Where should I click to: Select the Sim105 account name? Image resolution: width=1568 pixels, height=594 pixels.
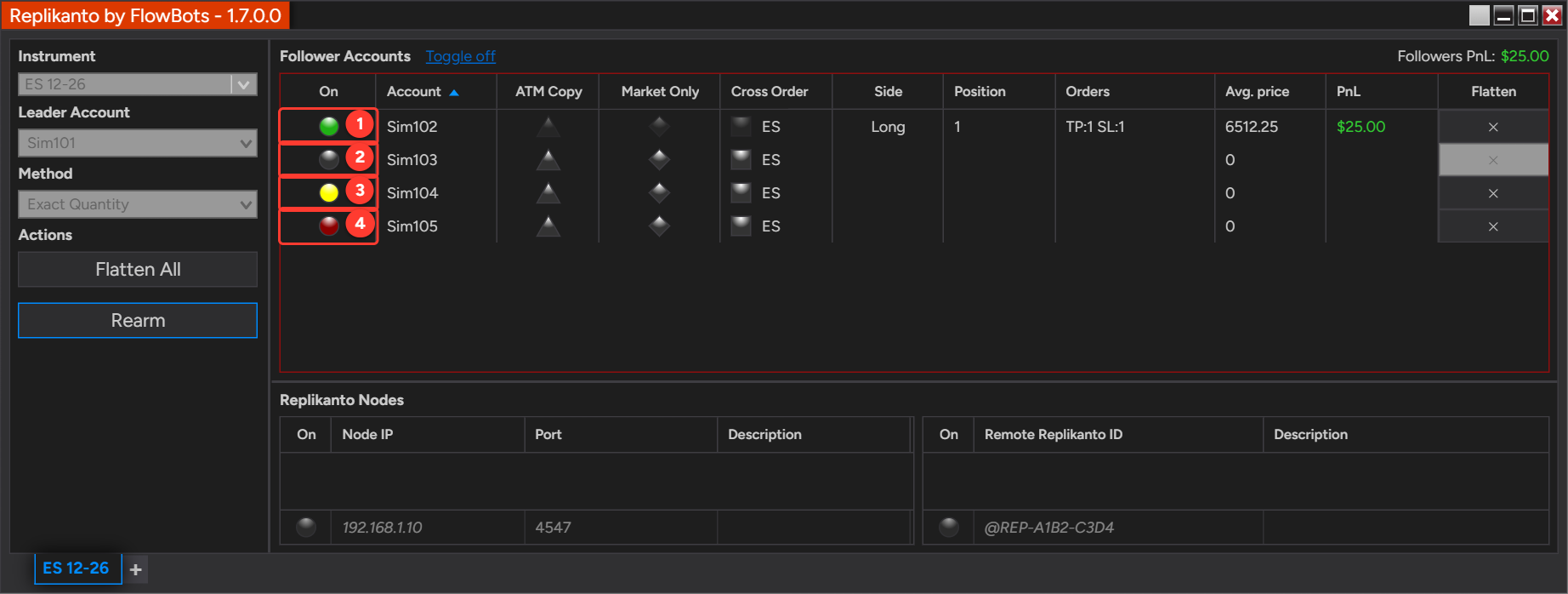(x=412, y=226)
